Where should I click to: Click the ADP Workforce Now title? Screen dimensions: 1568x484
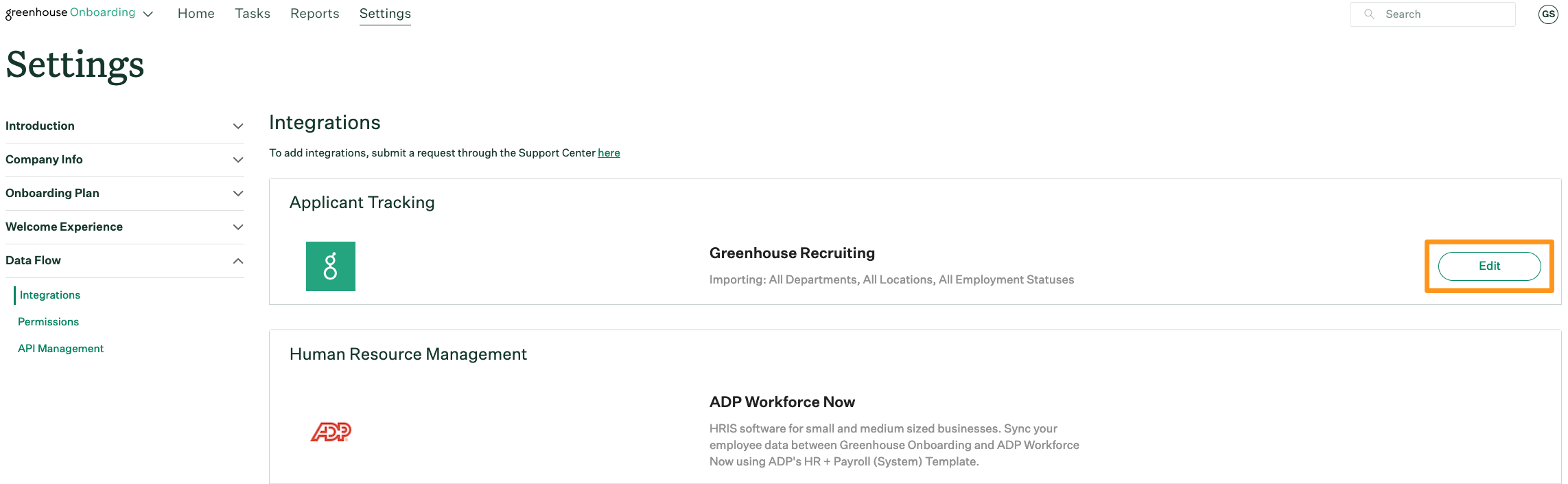coord(782,402)
